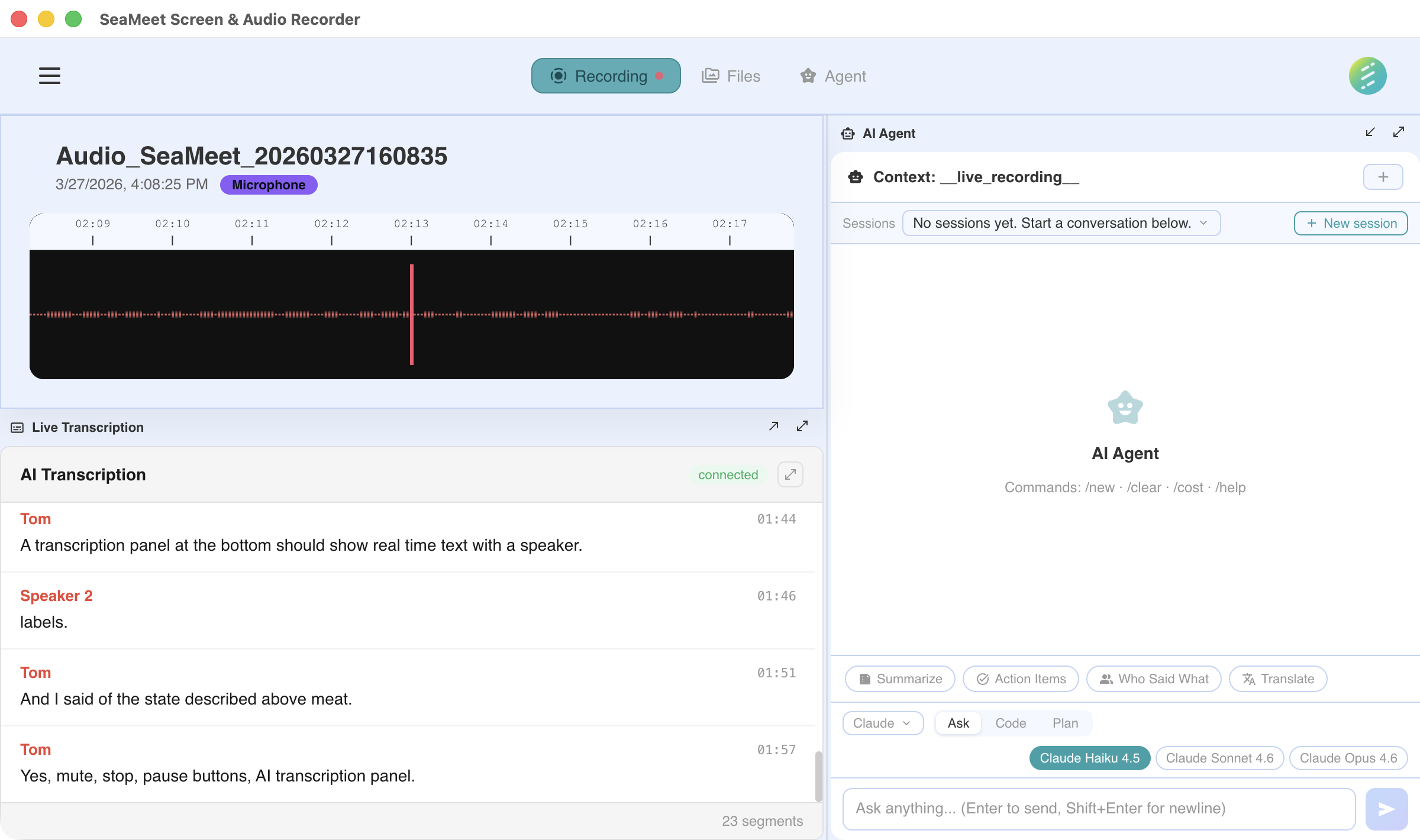Send message with the paper plane icon
This screenshot has height=840, width=1420.
pyautogui.click(x=1386, y=809)
